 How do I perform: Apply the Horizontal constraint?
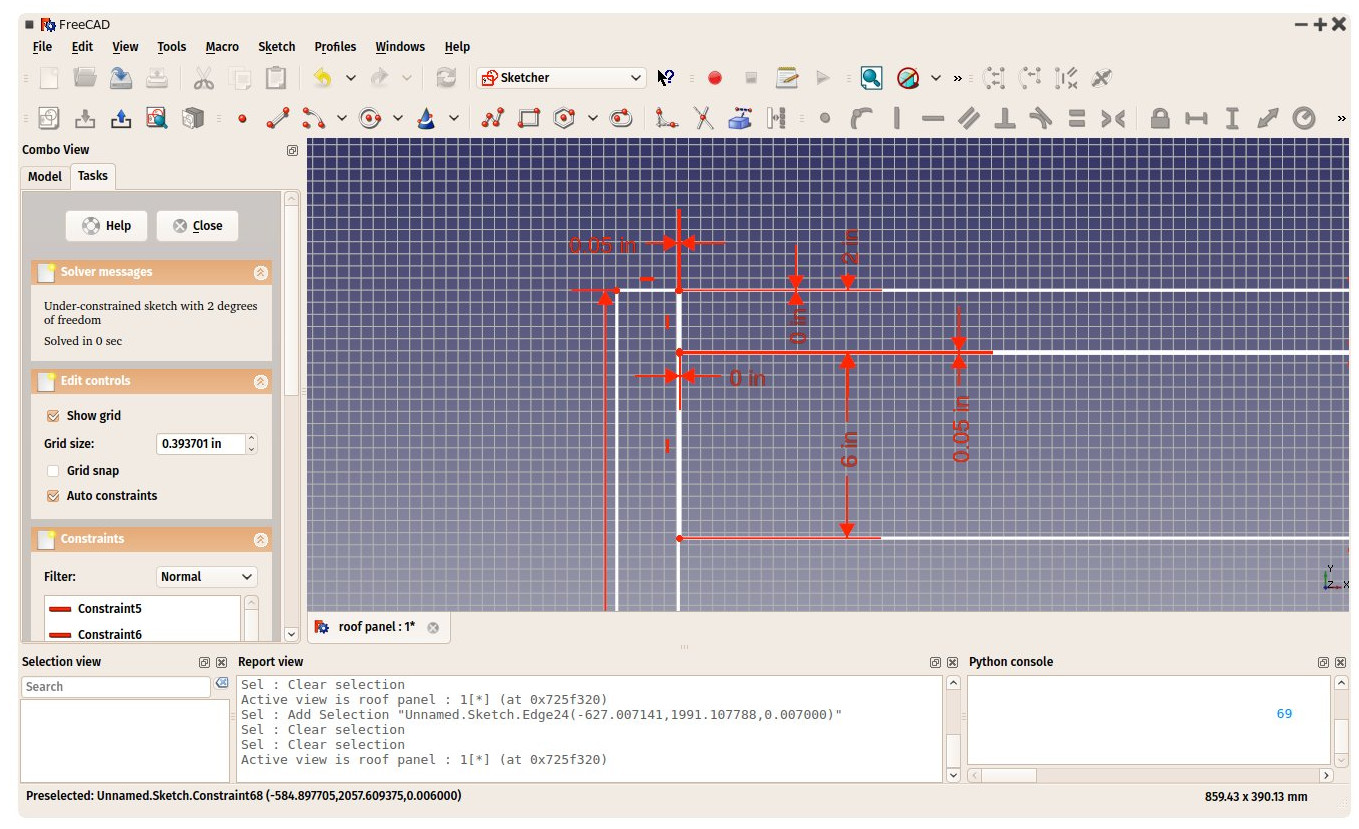pyautogui.click(x=933, y=118)
